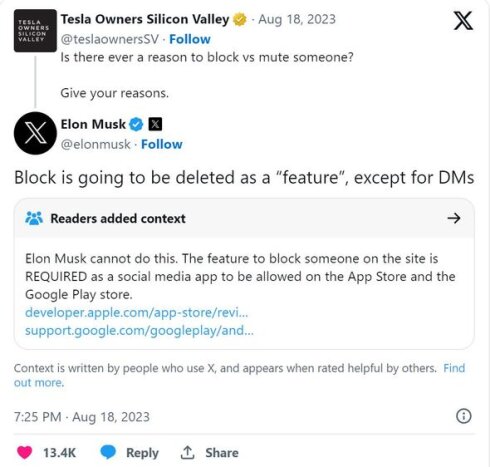
Task: Open Elon Musk's X profile avatar
Action: pyautogui.click(x=35, y=133)
